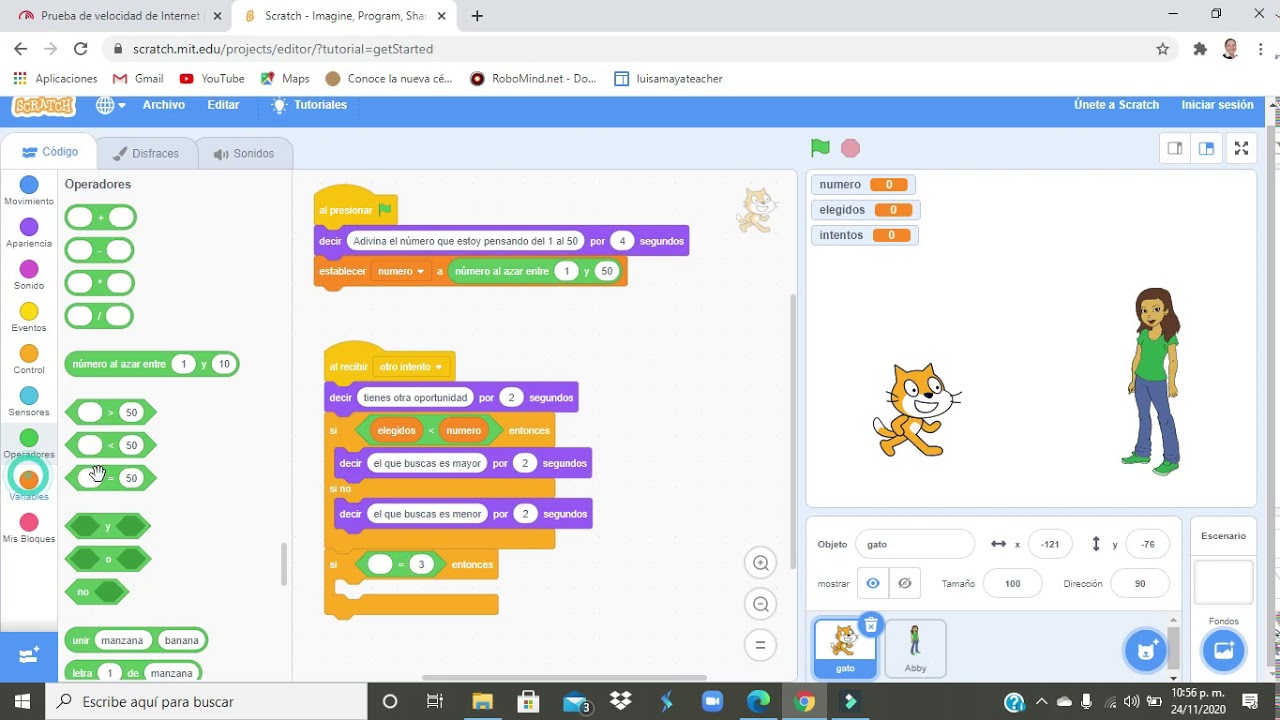Open the Archivo menu
Screen dimensions: 1280x720
pos(164,105)
